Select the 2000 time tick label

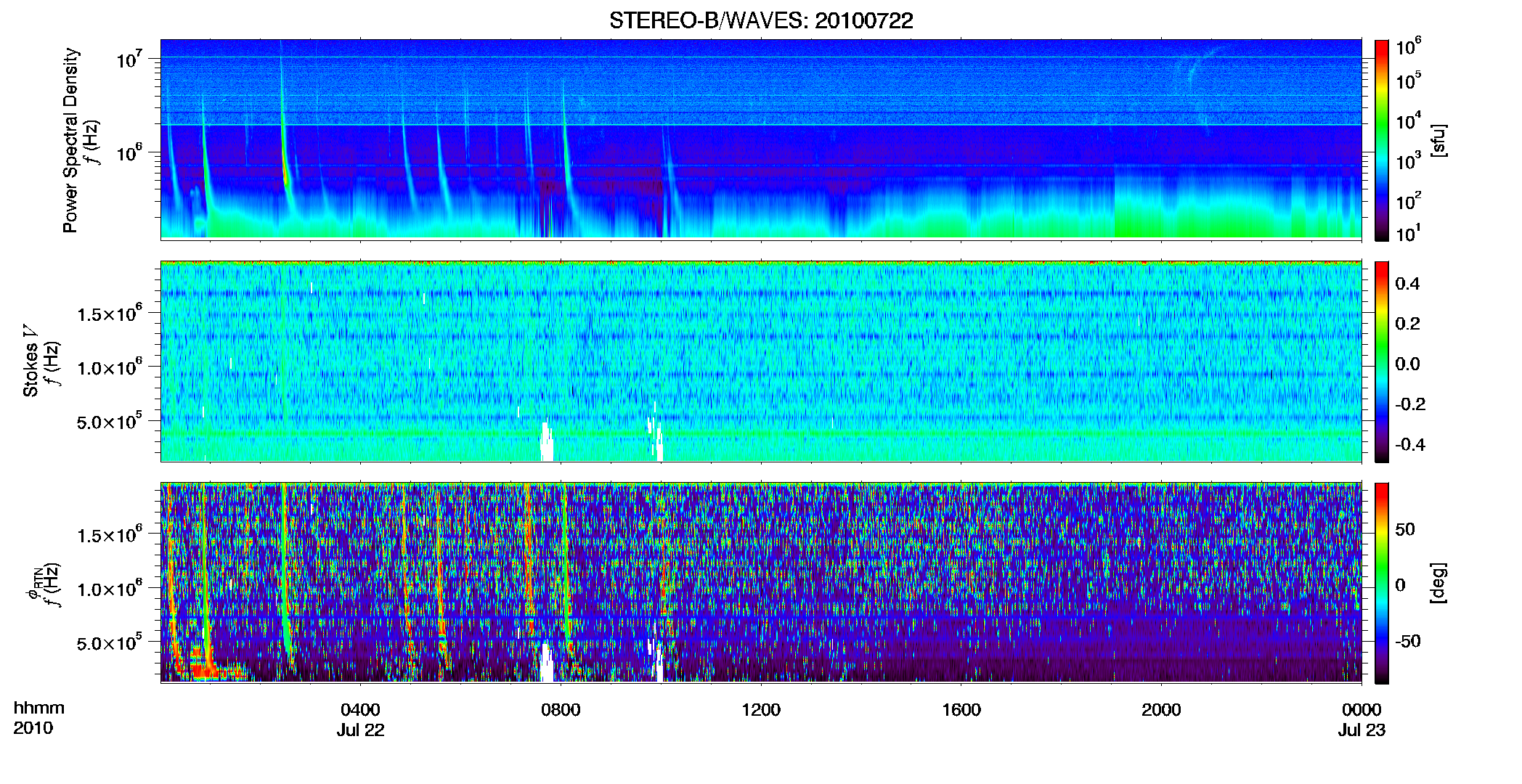1161,710
